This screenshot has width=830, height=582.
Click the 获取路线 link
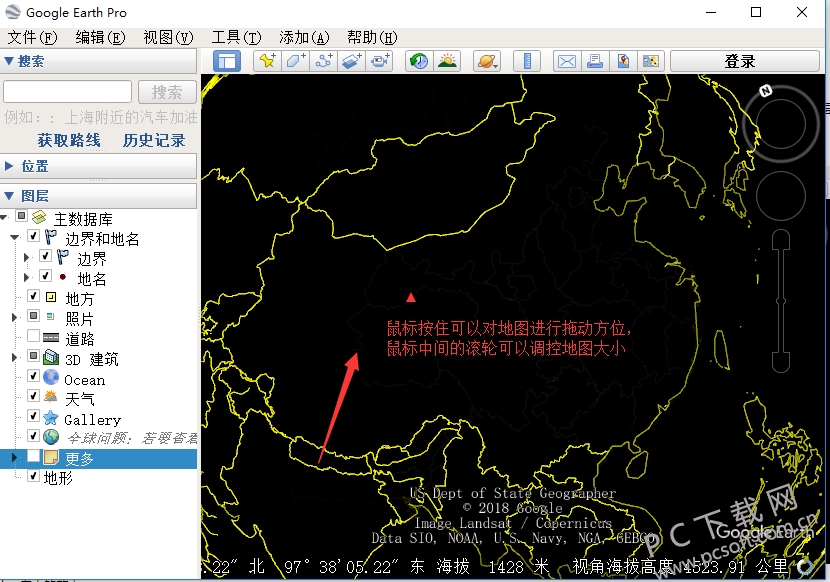(x=69, y=140)
